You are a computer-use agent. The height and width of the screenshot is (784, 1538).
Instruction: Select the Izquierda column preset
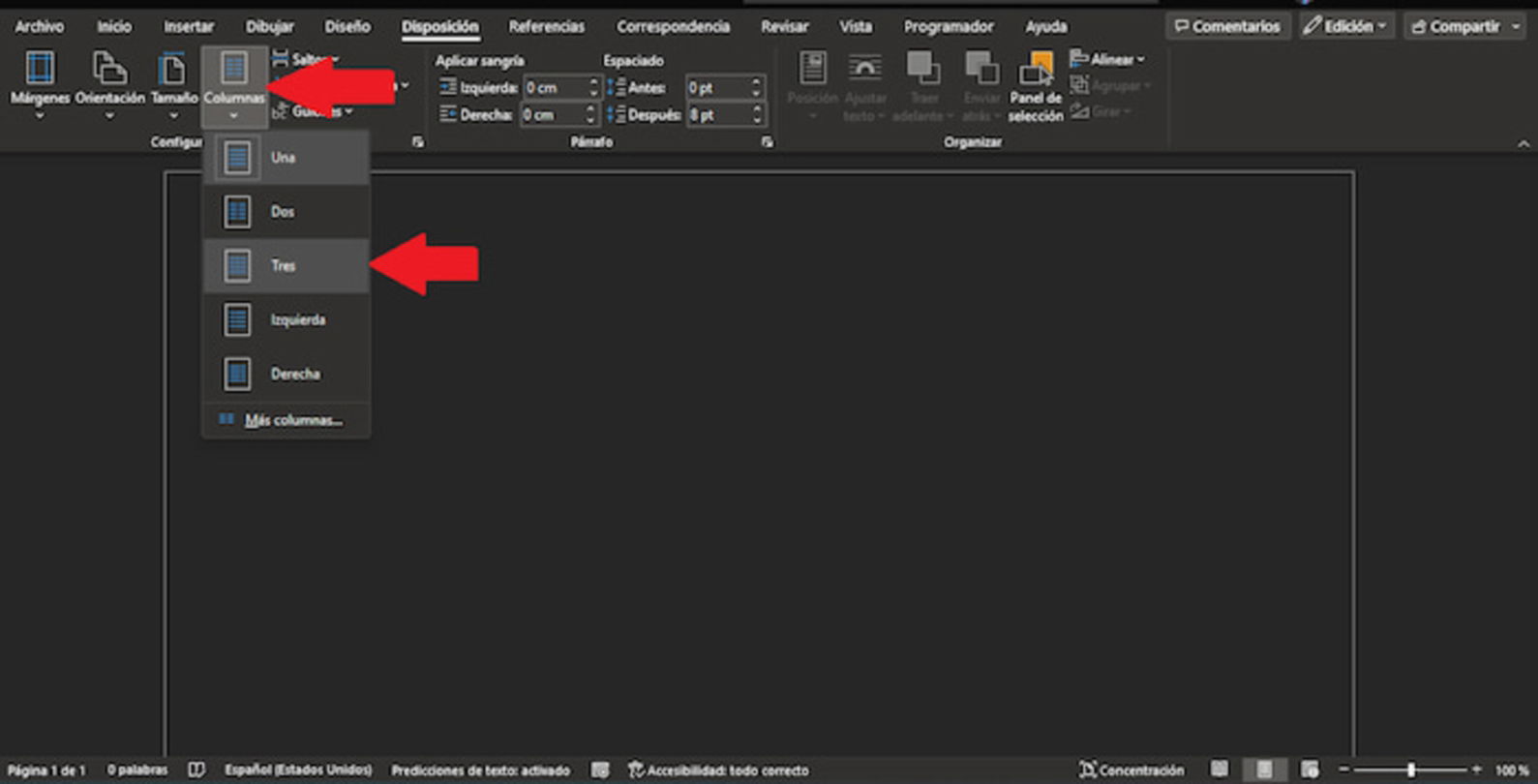286,320
